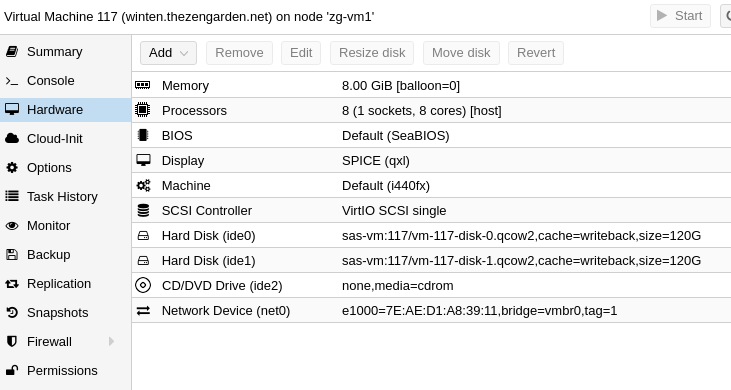The width and height of the screenshot is (731, 390).
Task: Click the Machine gears icon
Action: [x=143, y=185]
